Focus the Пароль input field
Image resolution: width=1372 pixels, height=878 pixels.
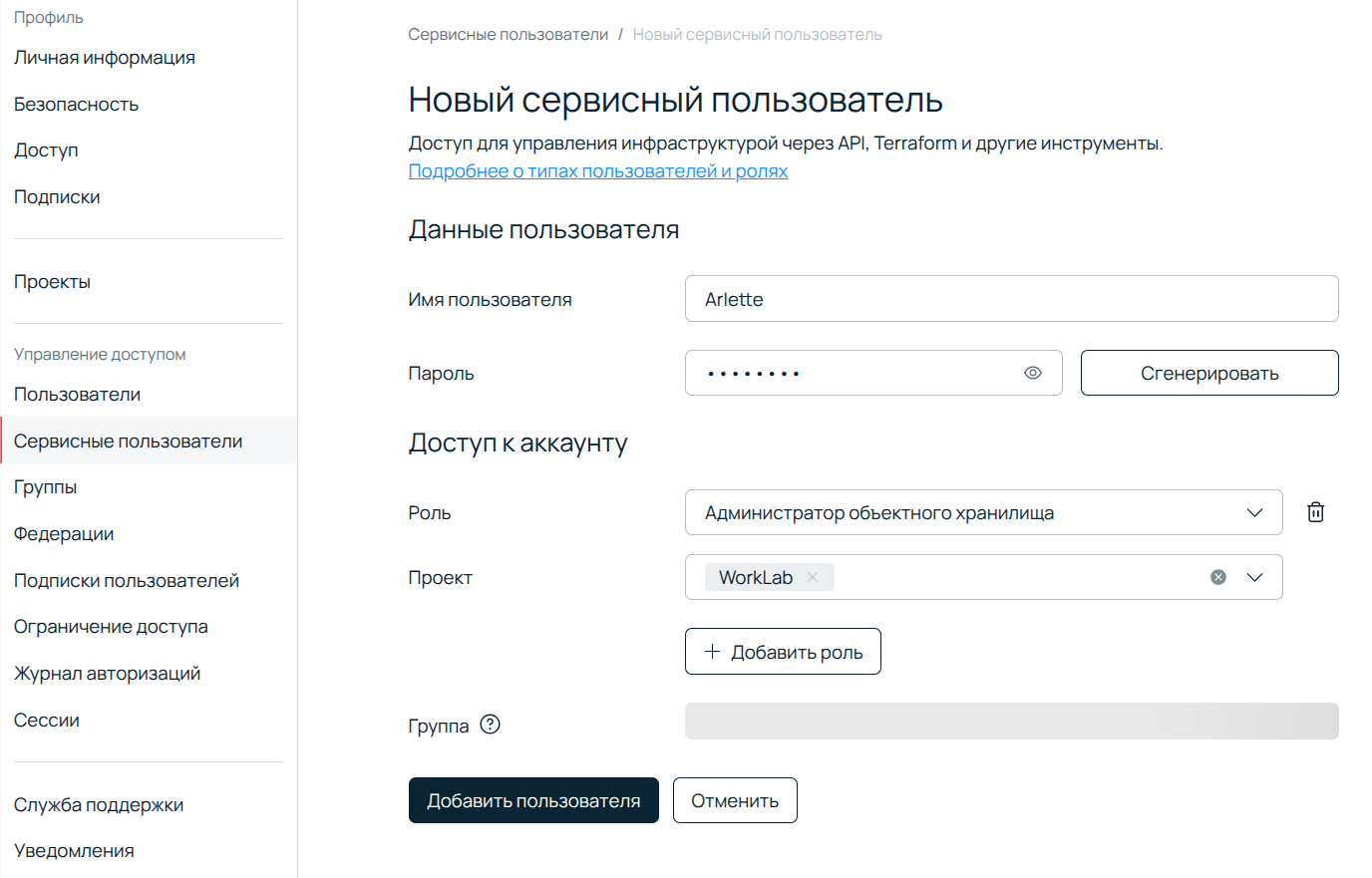point(873,373)
